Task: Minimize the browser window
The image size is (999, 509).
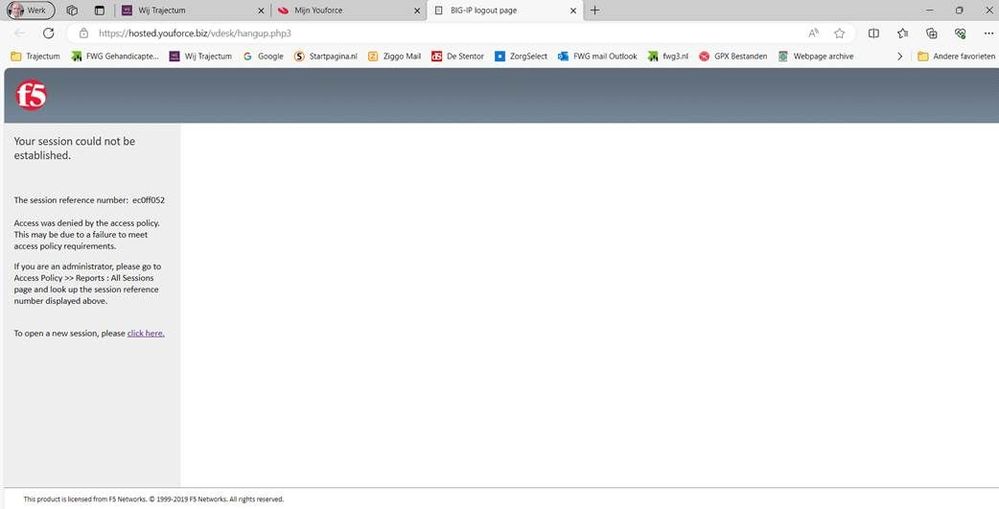Action: click(930, 10)
